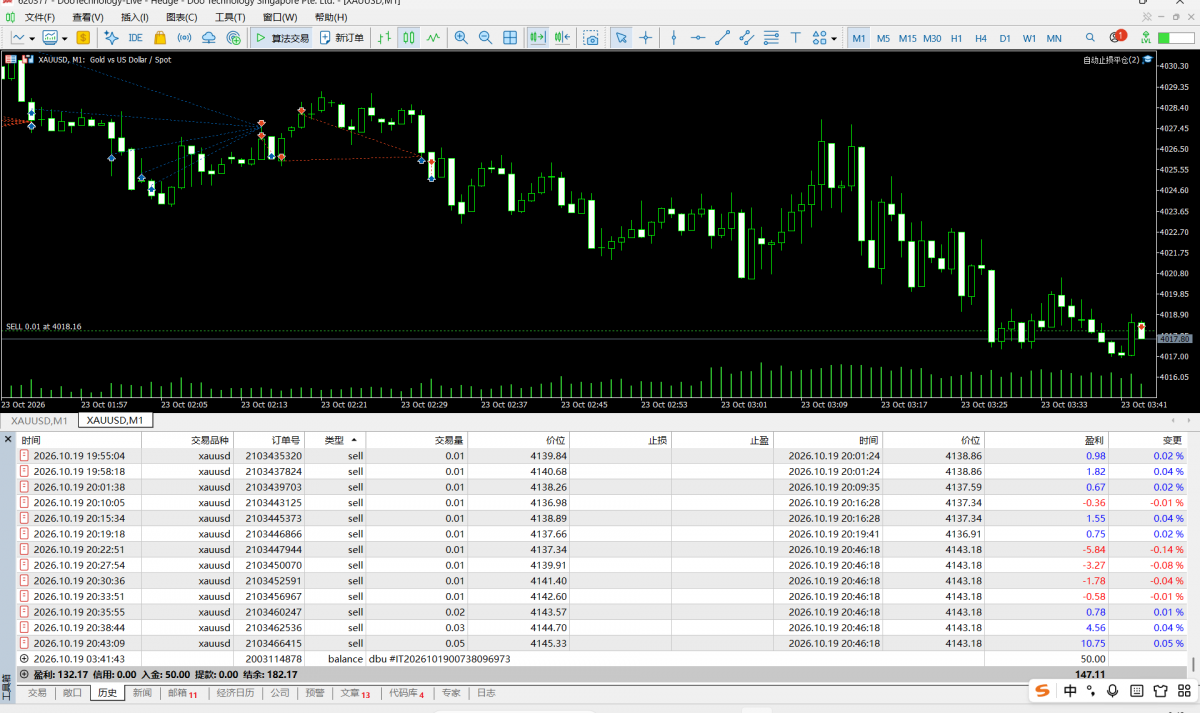Select the text label tool
This screenshot has width=1200, height=713.
[796, 38]
